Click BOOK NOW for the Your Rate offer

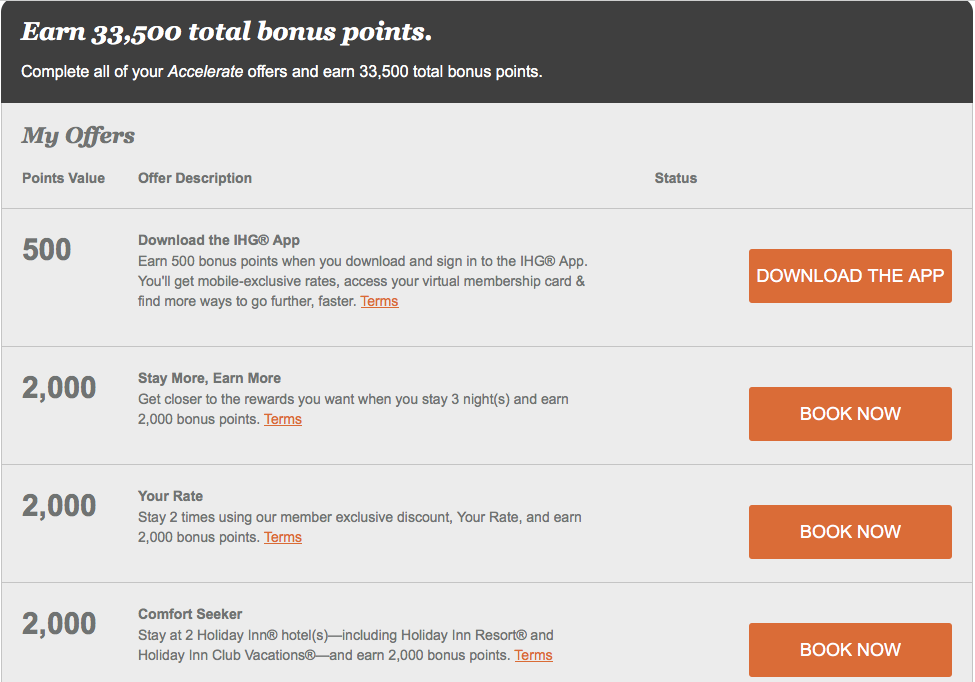[850, 532]
